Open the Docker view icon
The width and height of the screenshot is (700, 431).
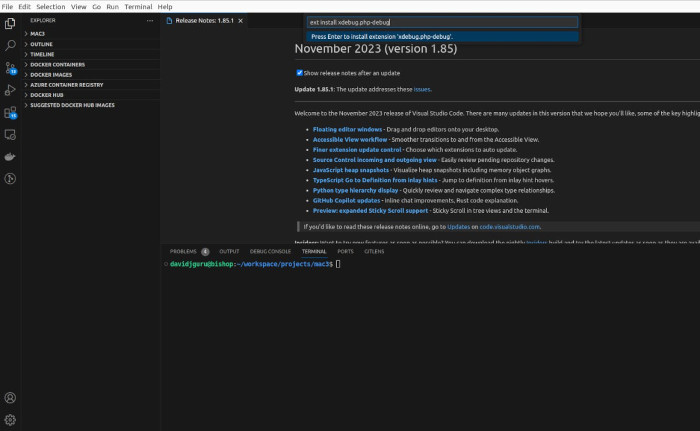(10, 157)
